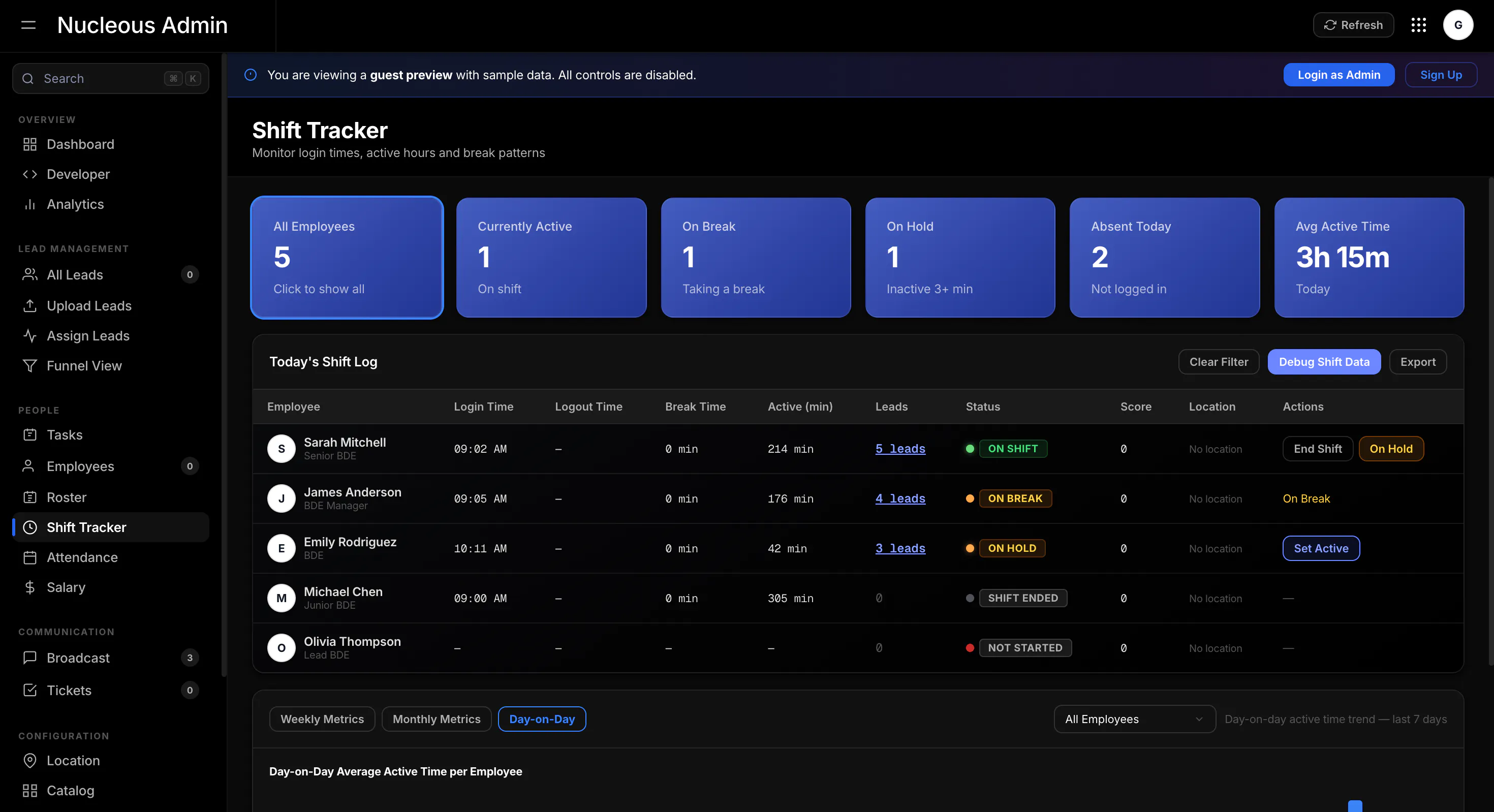Click Debug Shift Data button
This screenshot has height=812, width=1494.
pos(1324,362)
